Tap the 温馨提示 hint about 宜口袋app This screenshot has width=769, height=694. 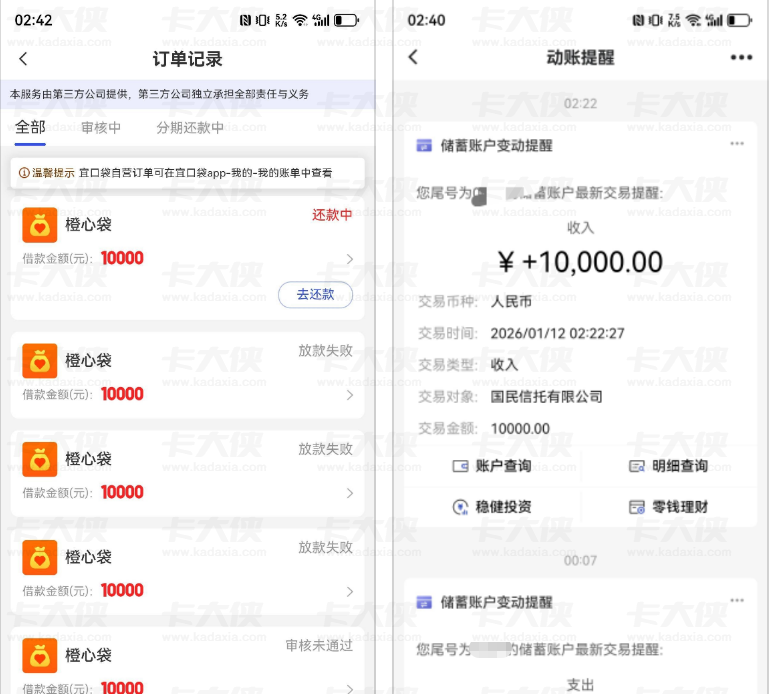point(188,173)
